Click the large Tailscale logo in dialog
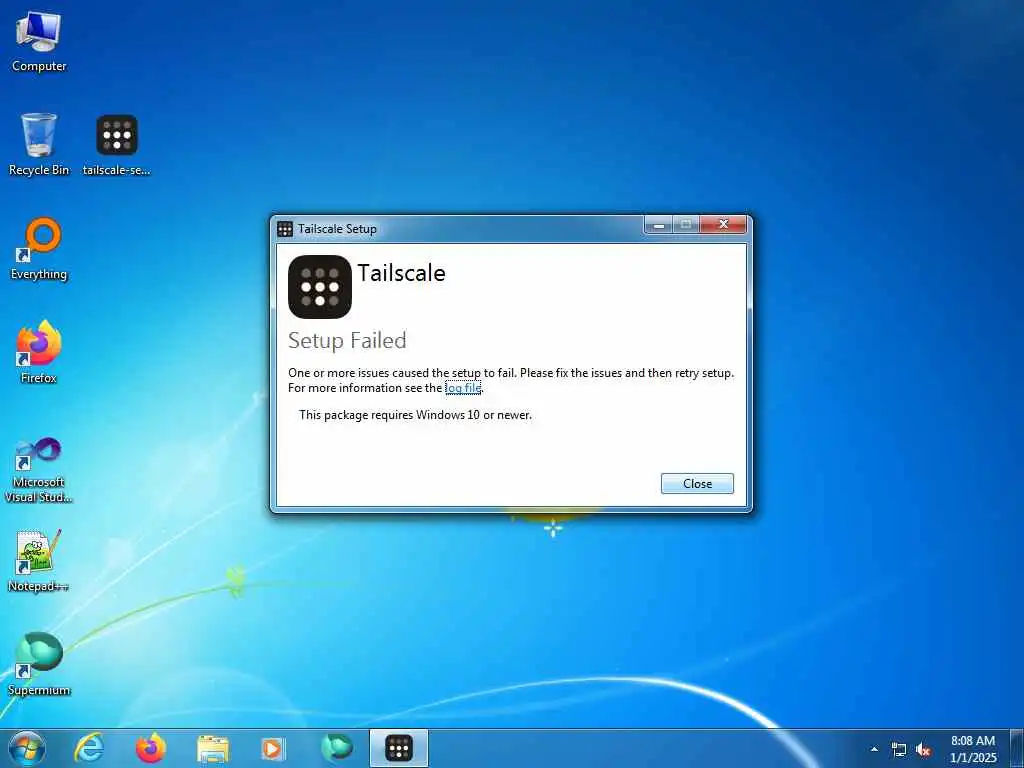Screen dimensions: 1024x768 coord(320,287)
